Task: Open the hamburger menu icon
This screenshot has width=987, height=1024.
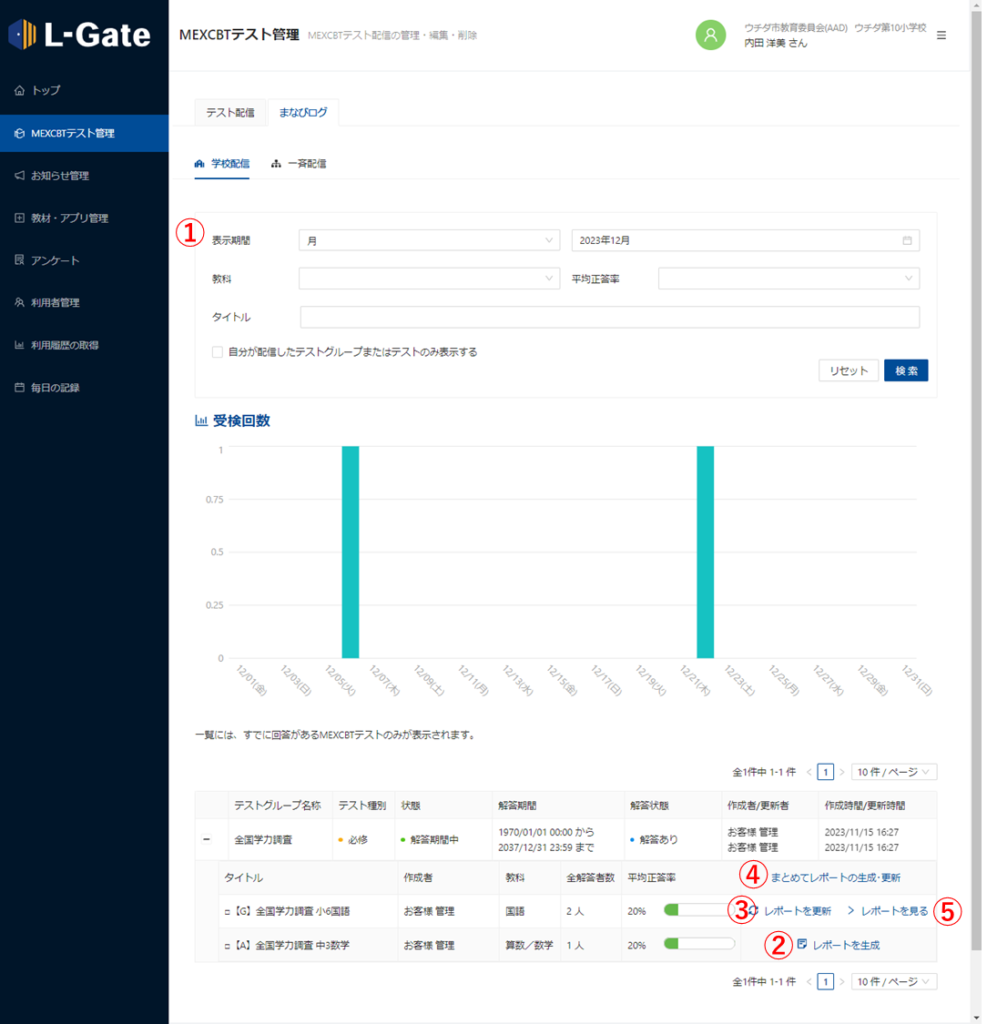Action: click(941, 35)
